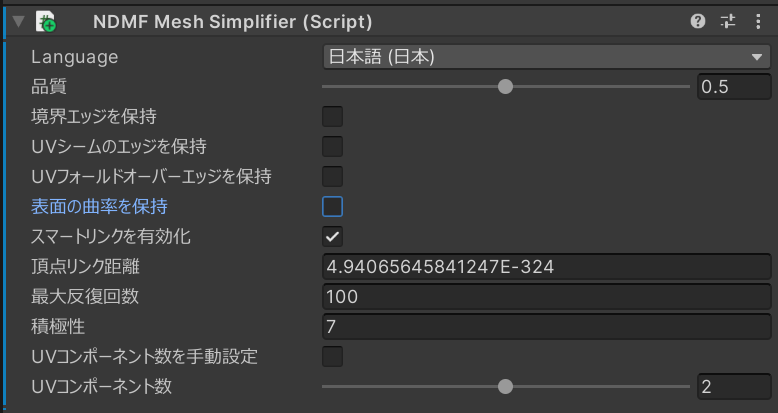Viewport: 778px width, 413px height.
Task: Open the component three-dot context menu
Action: coord(758,21)
